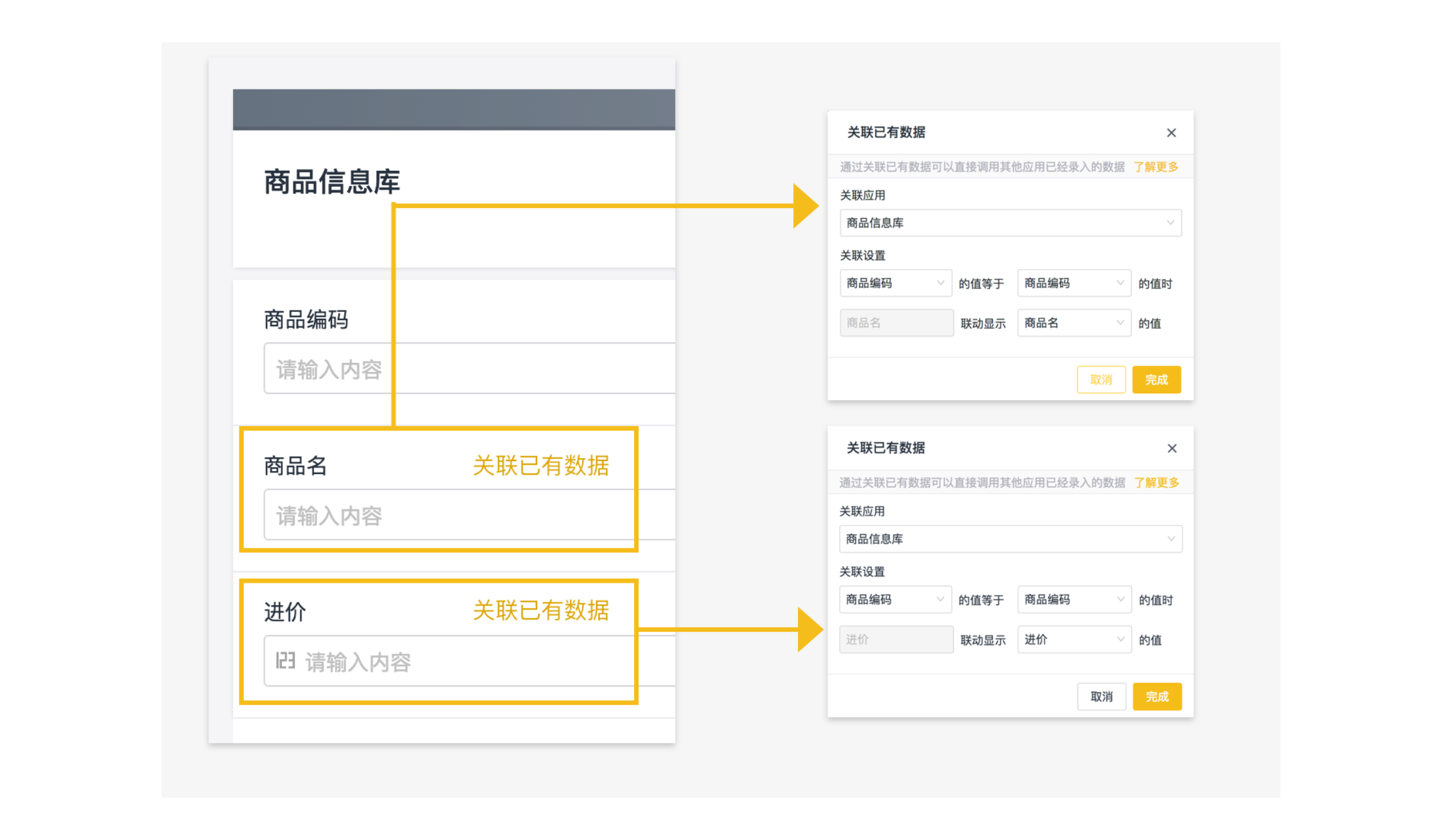Open 商品名 linked-display dropdown in upper dialog

coord(1074,323)
